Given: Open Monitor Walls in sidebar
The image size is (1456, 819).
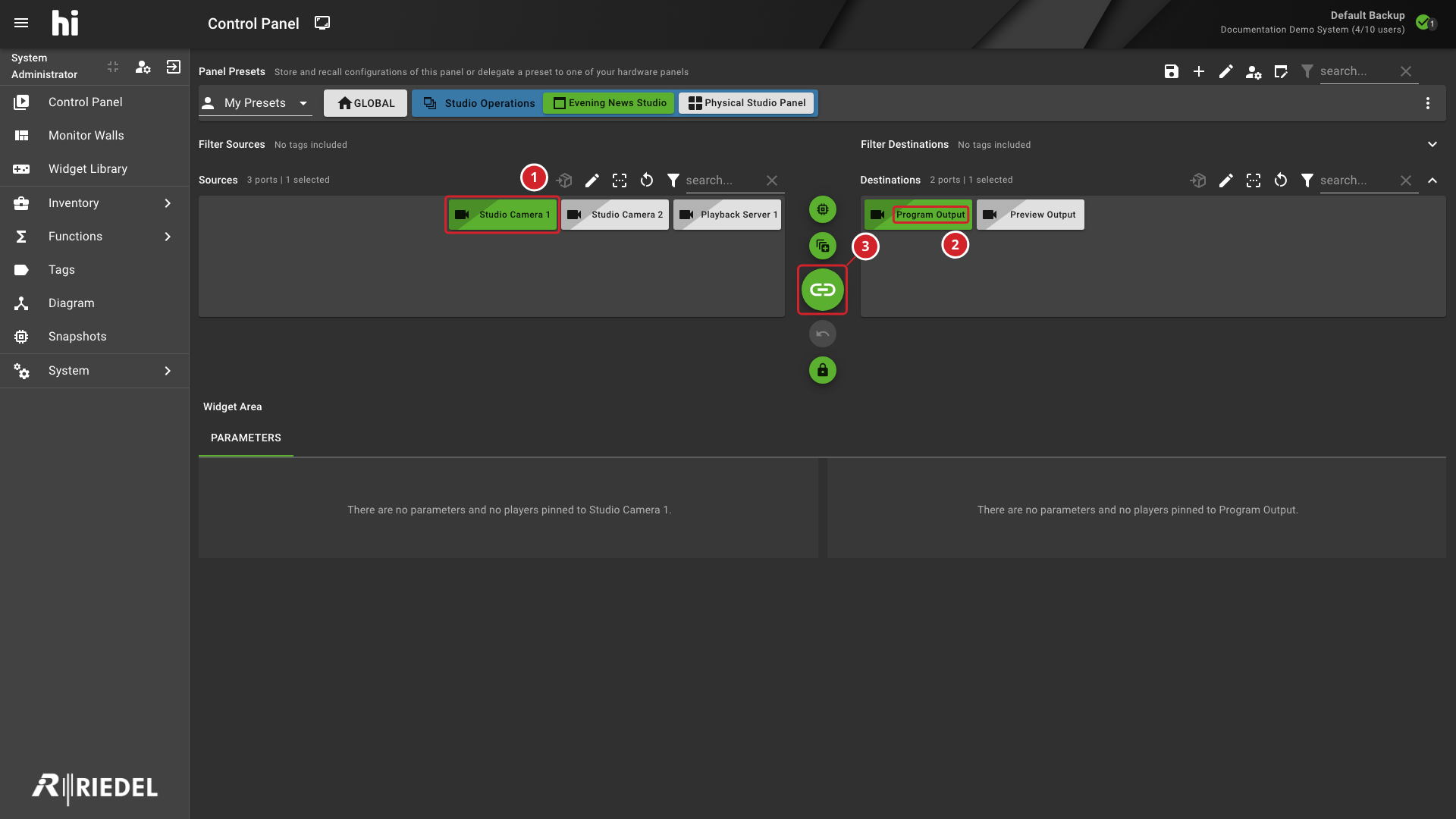Looking at the screenshot, I should tap(94, 136).
